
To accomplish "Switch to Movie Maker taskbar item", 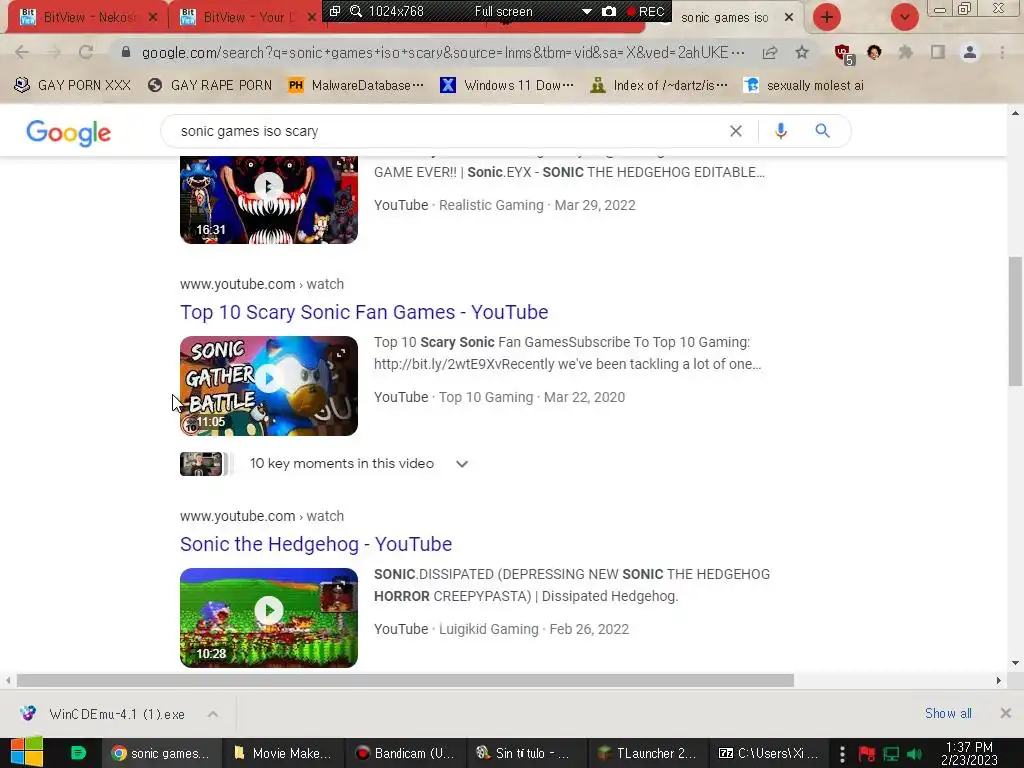I will [x=281, y=753].
